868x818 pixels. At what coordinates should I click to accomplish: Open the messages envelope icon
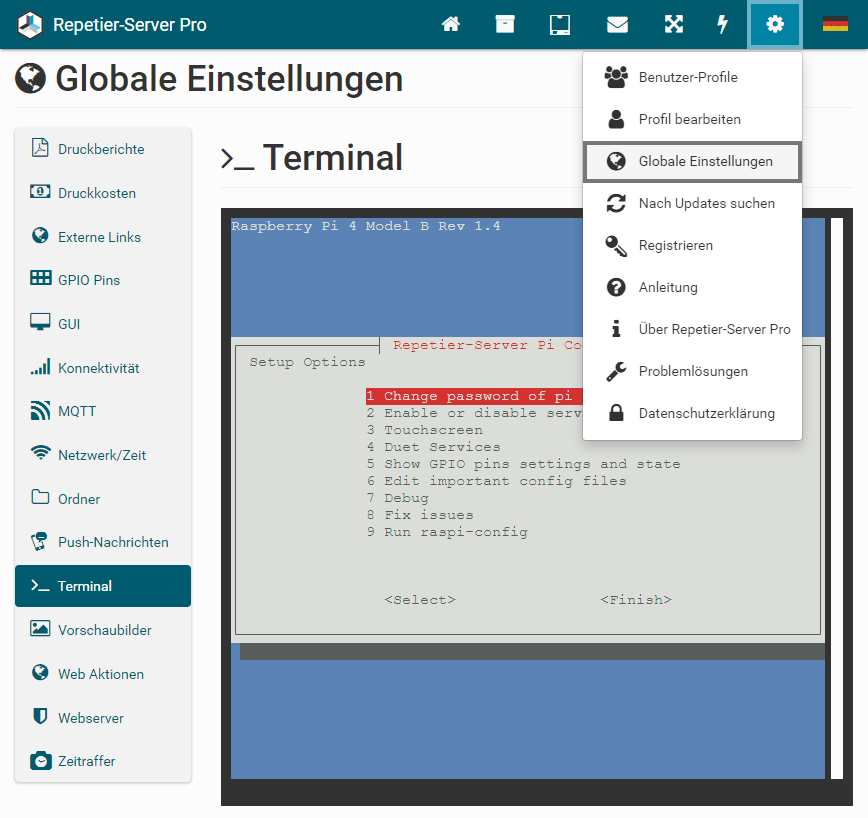pos(617,25)
